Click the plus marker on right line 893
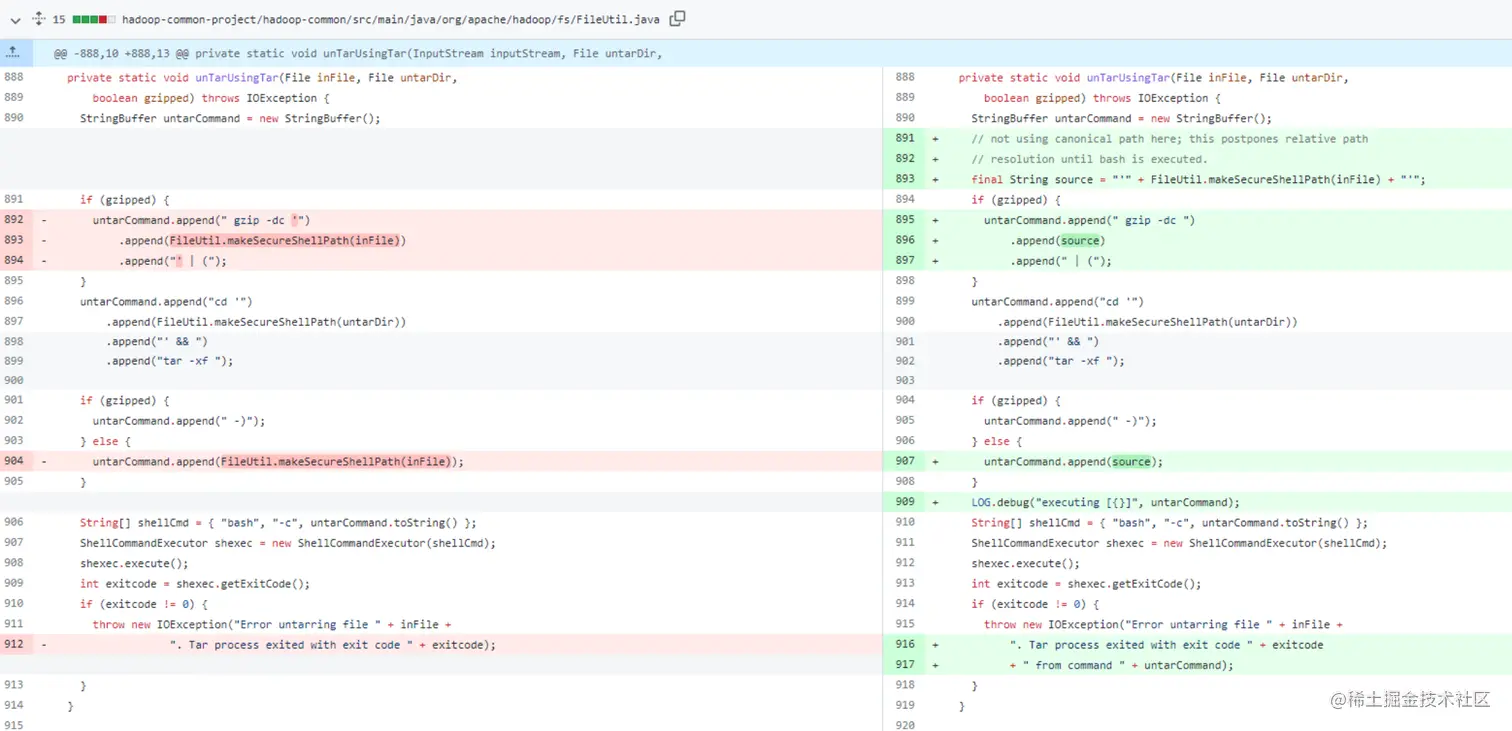The height and width of the screenshot is (731, 1512). tap(936, 180)
